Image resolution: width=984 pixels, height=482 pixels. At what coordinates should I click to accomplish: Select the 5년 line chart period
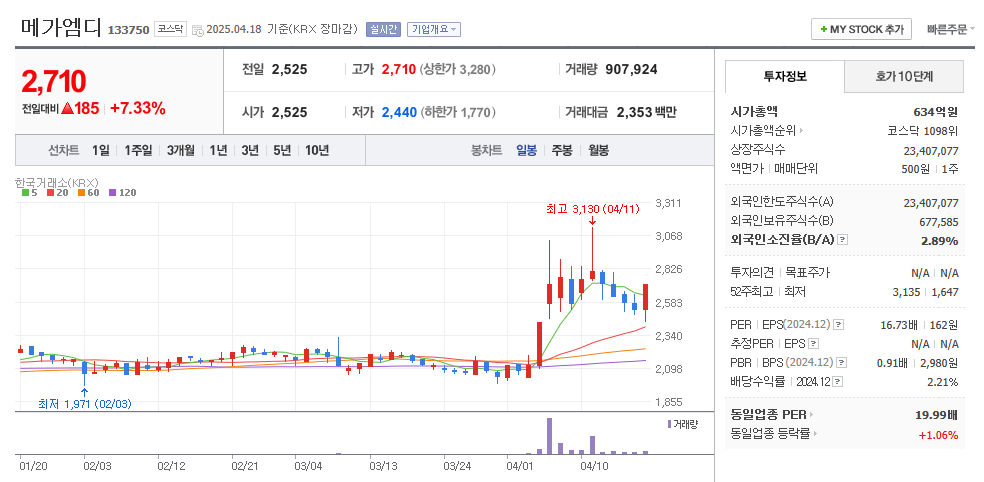pyautogui.click(x=282, y=151)
